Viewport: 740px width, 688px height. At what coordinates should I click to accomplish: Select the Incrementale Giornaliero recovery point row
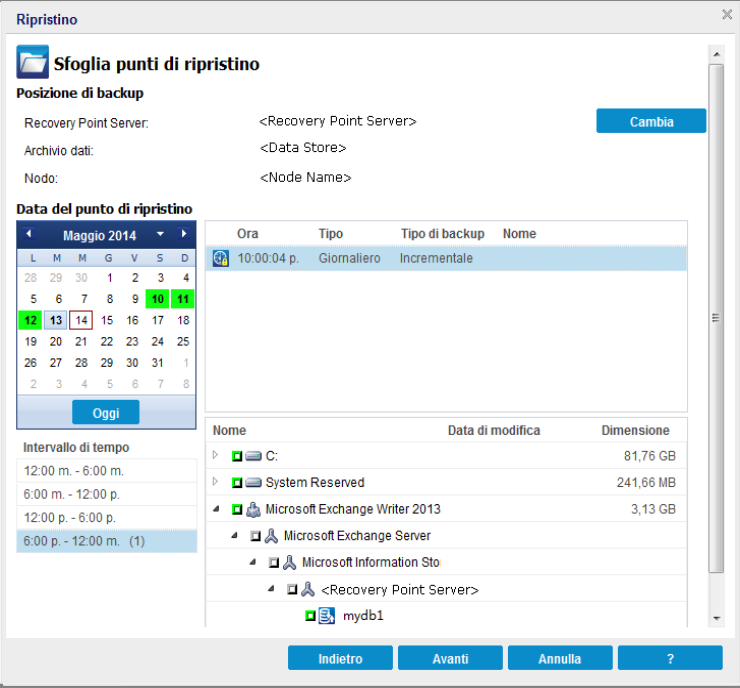[446, 258]
